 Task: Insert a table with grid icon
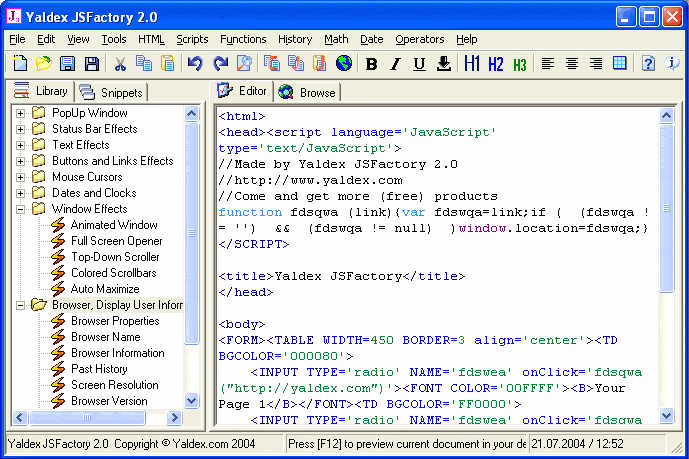(620, 64)
